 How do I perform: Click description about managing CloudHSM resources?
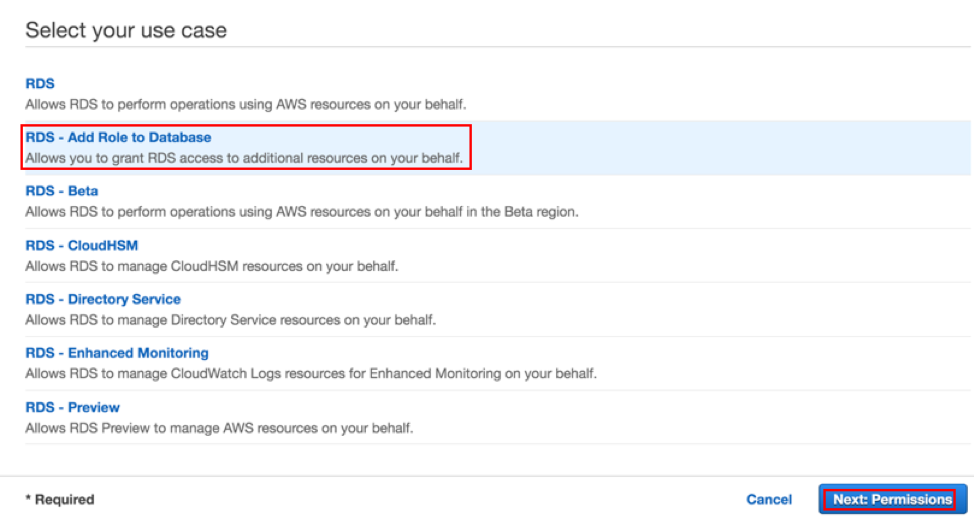(212, 266)
